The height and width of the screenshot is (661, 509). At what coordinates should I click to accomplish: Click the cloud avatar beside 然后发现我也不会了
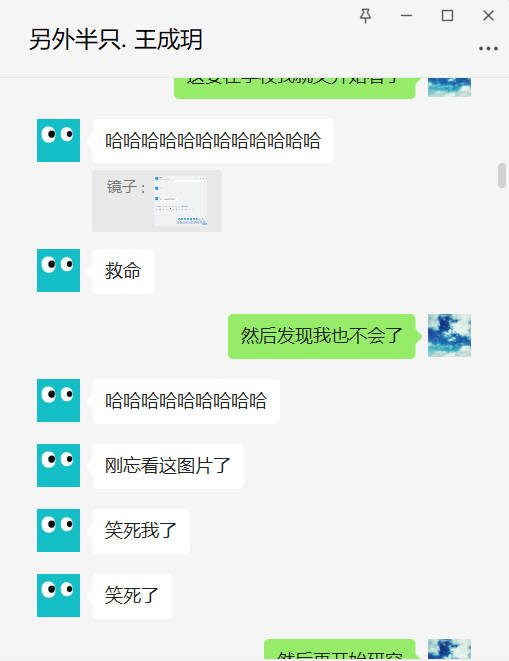(x=449, y=336)
